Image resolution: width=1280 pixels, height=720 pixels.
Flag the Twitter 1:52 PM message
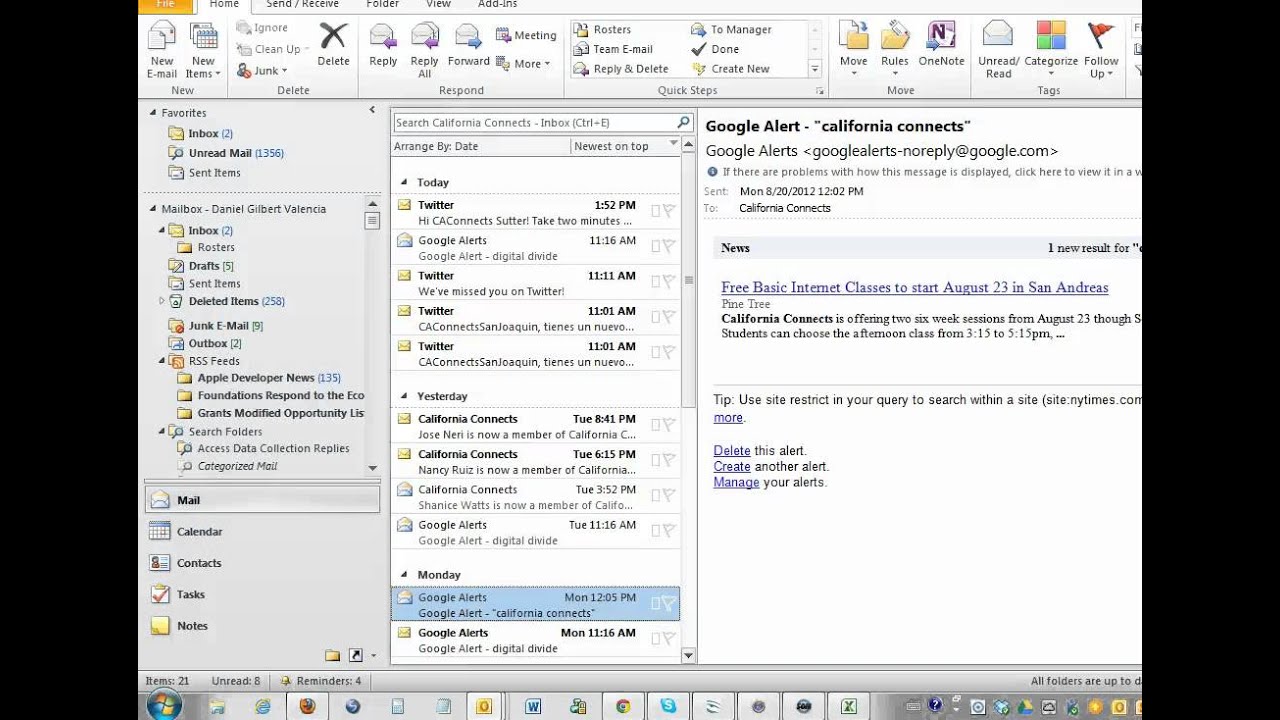669,211
